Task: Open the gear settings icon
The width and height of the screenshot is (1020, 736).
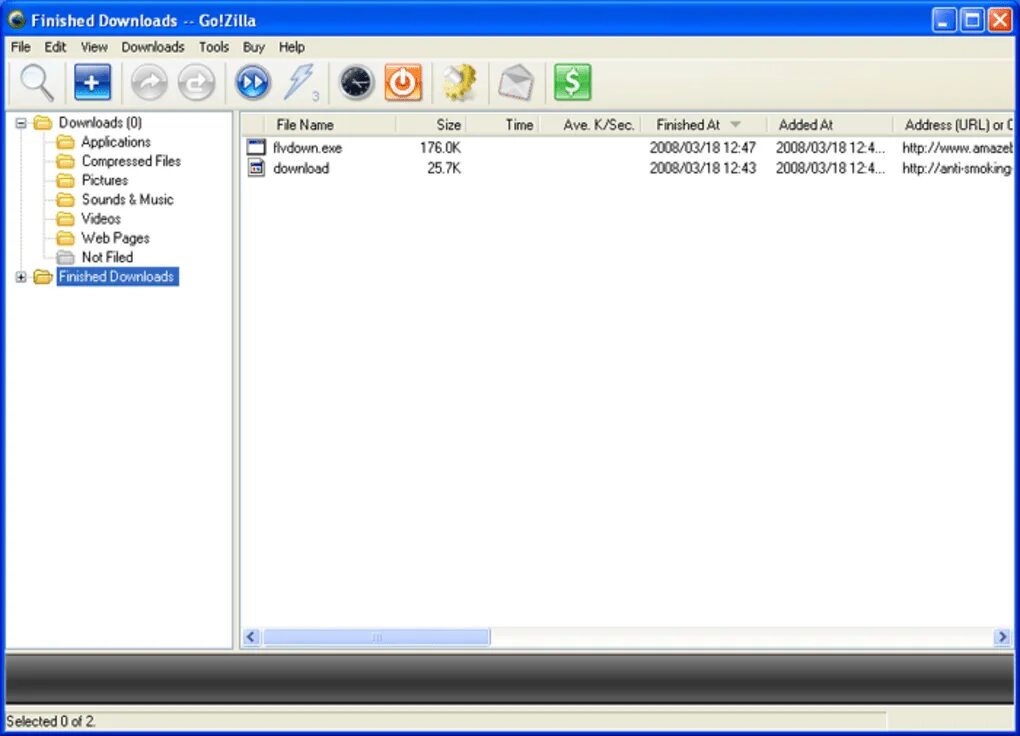Action: [460, 83]
